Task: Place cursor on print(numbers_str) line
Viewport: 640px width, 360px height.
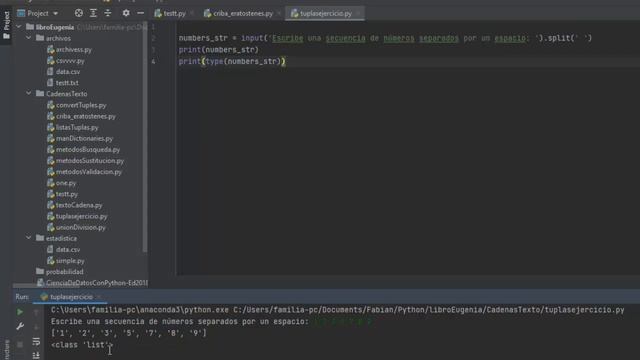Action: [x=218, y=49]
